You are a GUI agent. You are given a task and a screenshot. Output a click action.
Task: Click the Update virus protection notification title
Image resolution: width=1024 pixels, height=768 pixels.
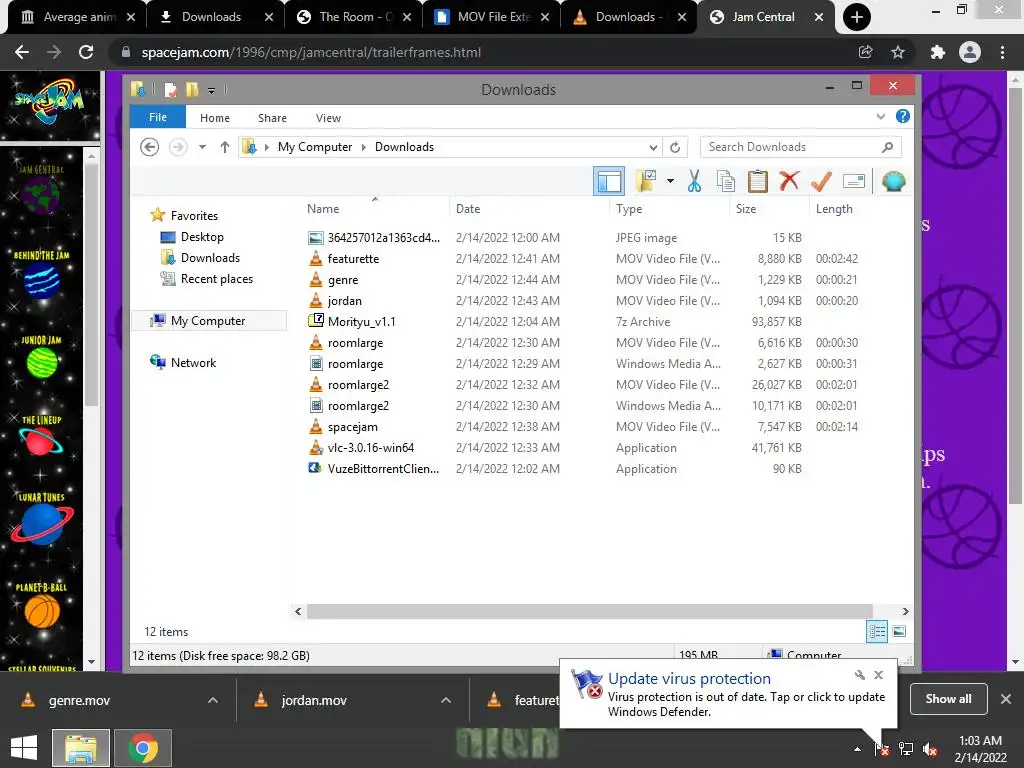689,679
